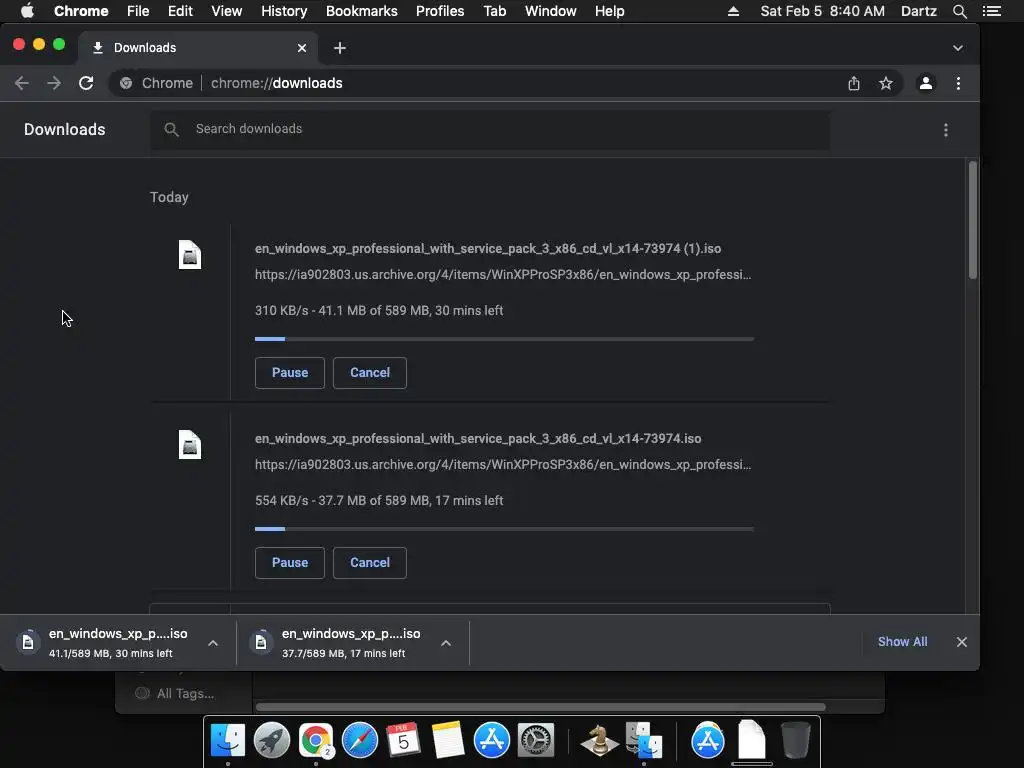Open Chrome icon in the dock
Image resolution: width=1024 pixels, height=768 pixels.
click(316, 741)
